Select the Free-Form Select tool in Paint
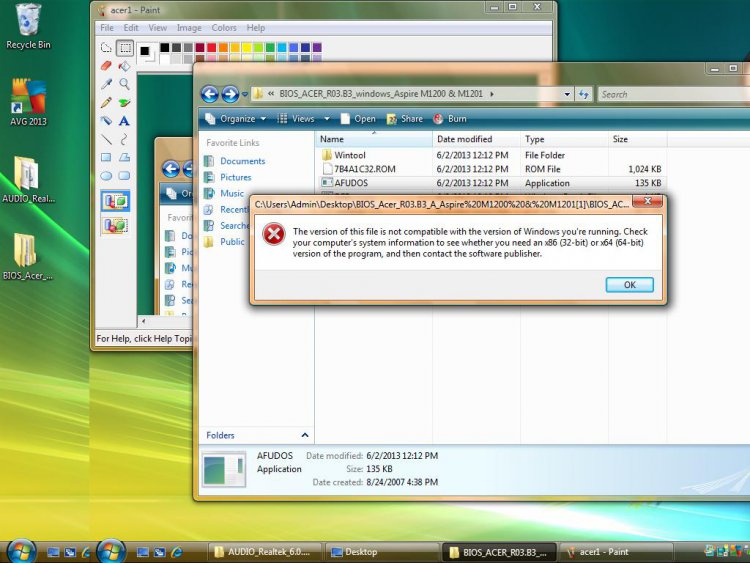750x563 pixels. [x=106, y=47]
